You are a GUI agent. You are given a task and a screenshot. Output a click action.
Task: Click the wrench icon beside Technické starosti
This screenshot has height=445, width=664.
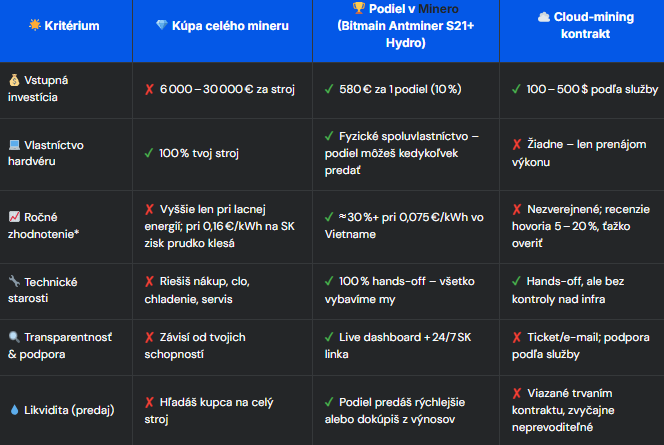coord(14,283)
